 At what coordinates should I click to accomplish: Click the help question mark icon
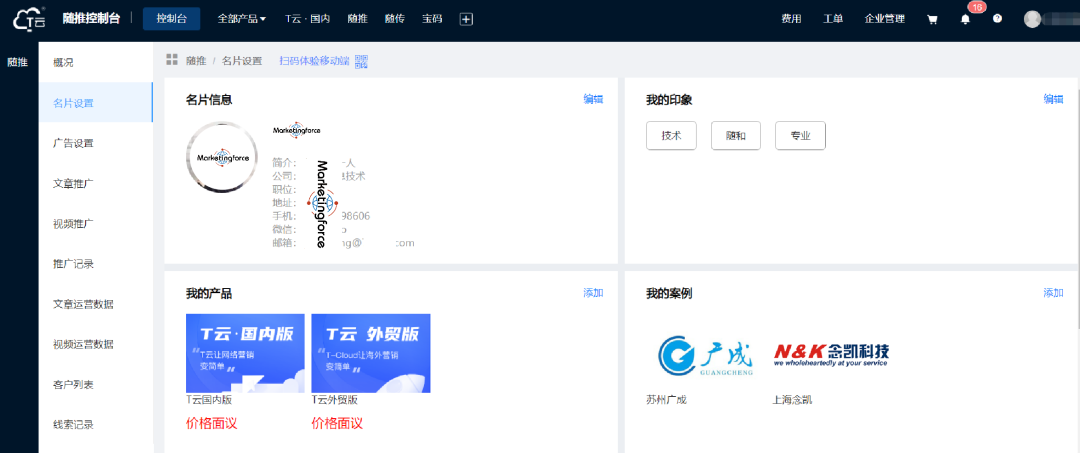click(x=997, y=19)
